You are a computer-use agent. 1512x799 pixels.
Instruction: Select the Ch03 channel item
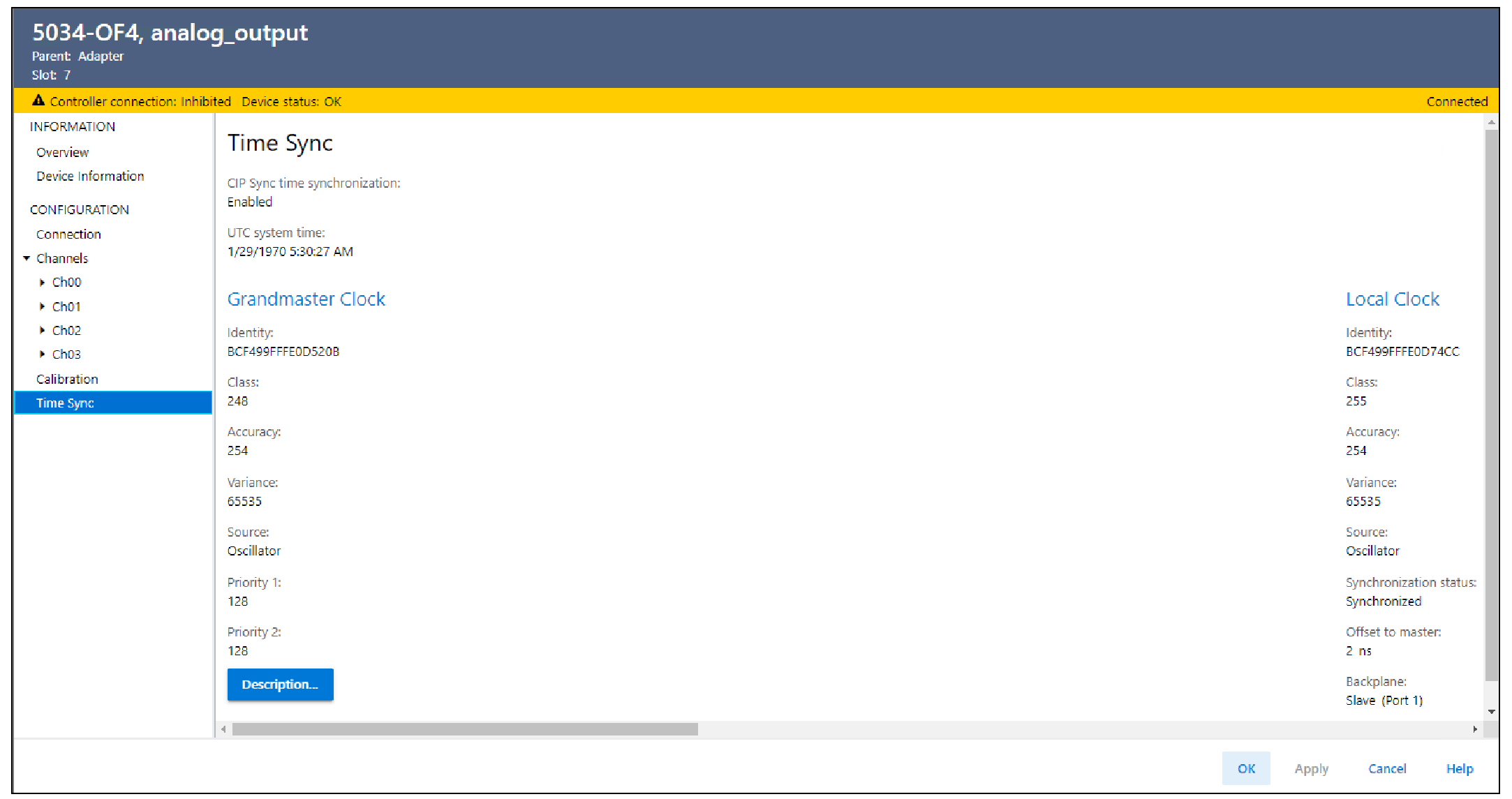66,354
